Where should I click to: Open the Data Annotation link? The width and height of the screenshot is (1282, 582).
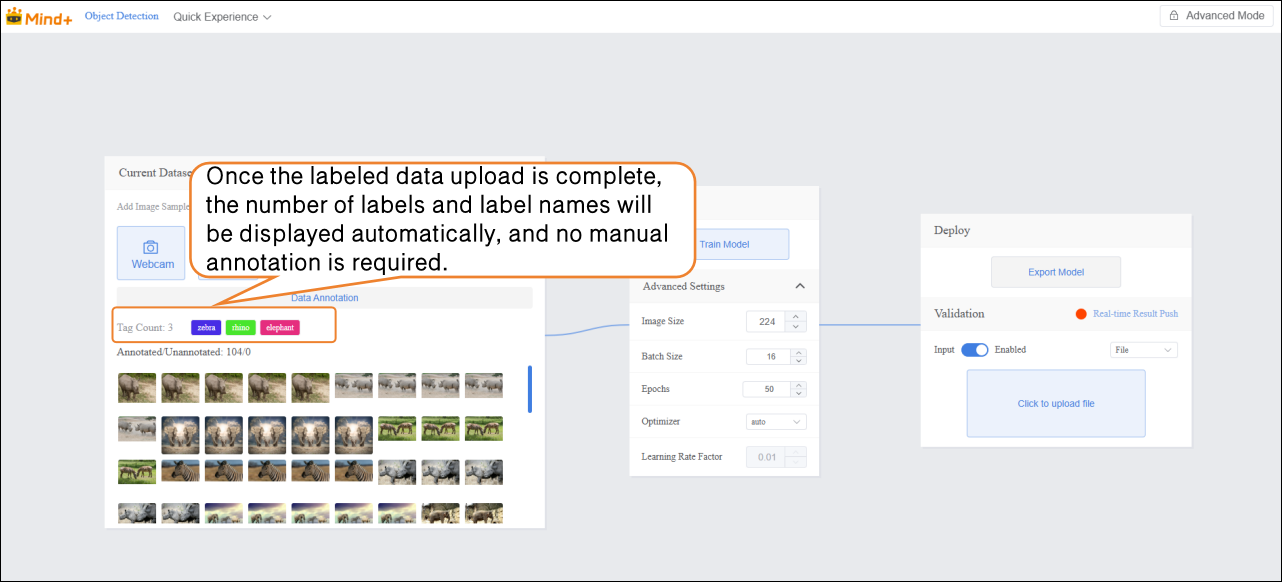[324, 298]
